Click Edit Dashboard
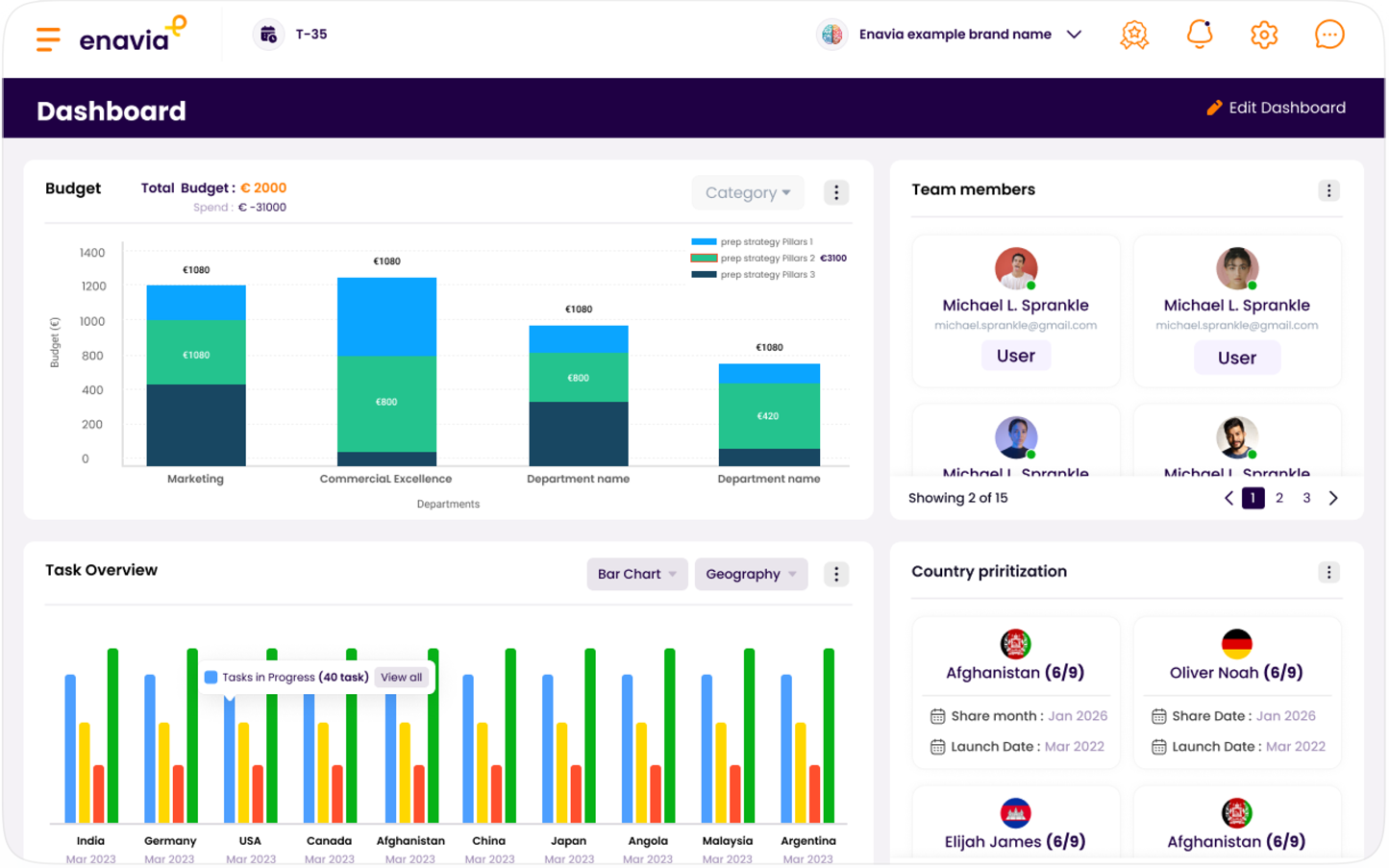Screen dimensions: 1389x868 tap(1277, 108)
